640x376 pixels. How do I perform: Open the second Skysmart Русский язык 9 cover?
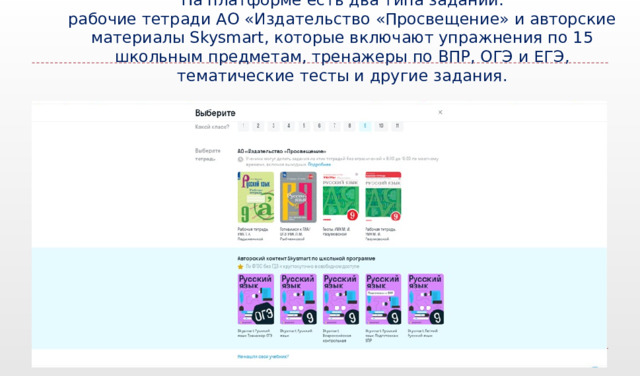coord(298,299)
